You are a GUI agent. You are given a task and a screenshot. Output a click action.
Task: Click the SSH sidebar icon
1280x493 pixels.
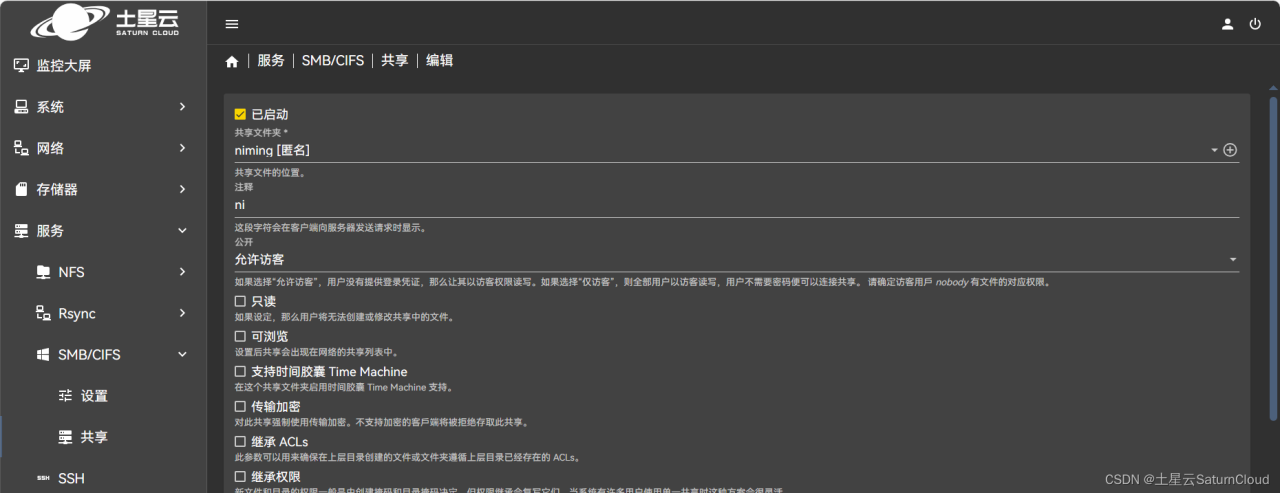pos(43,478)
